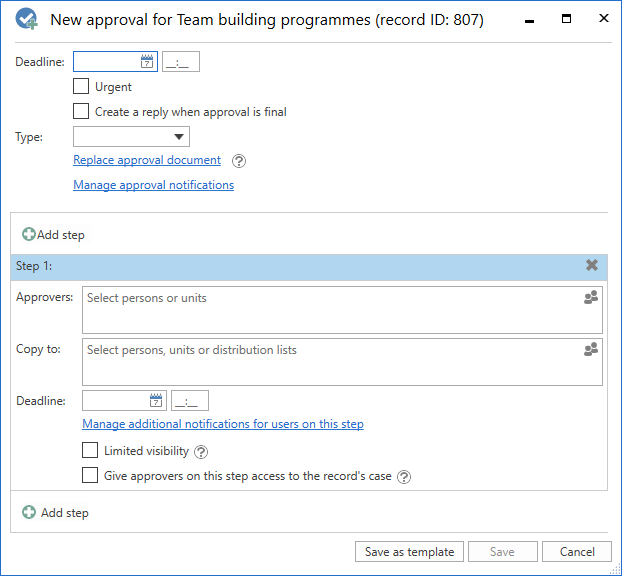Image resolution: width=622 pixels, height=576 pixels.
Task: Check Create a reply when approval is final
Action: tap(81, 112)
